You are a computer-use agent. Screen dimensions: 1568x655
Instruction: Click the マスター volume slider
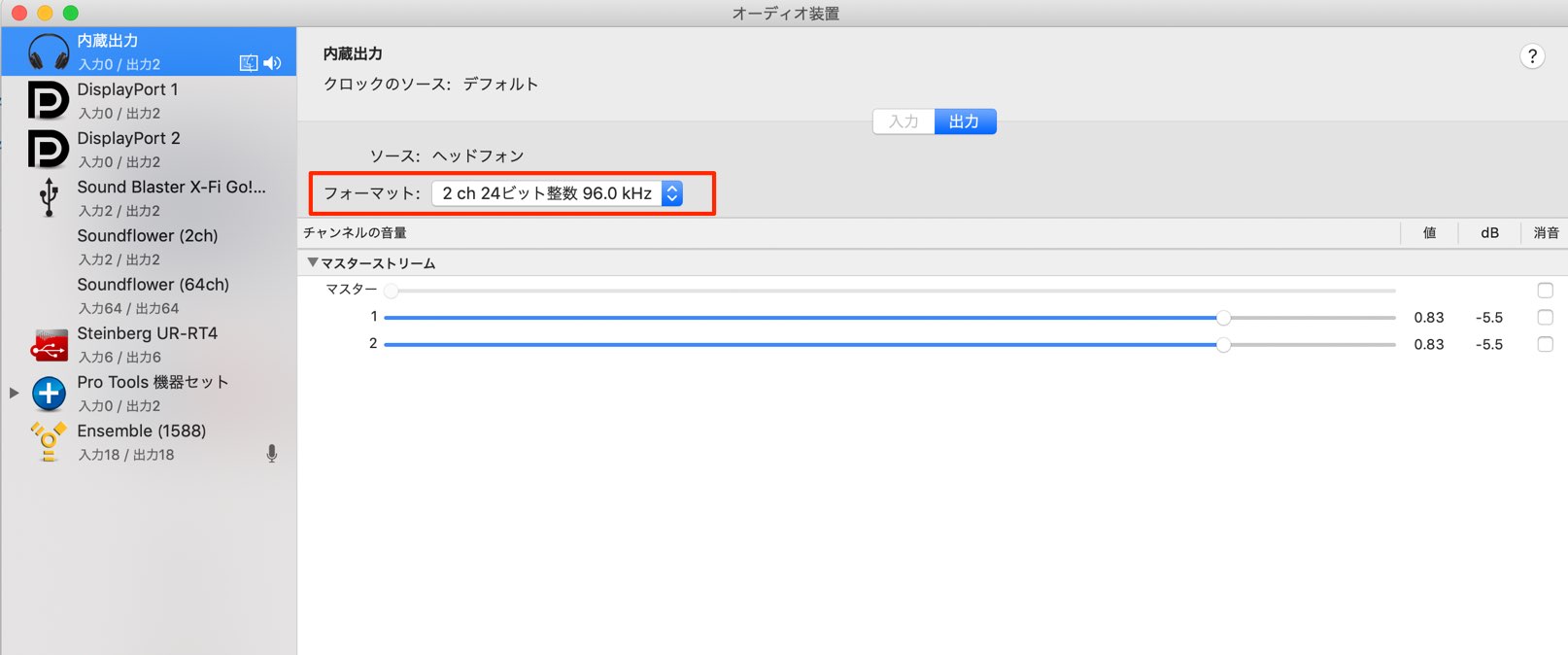click(890, 290)
